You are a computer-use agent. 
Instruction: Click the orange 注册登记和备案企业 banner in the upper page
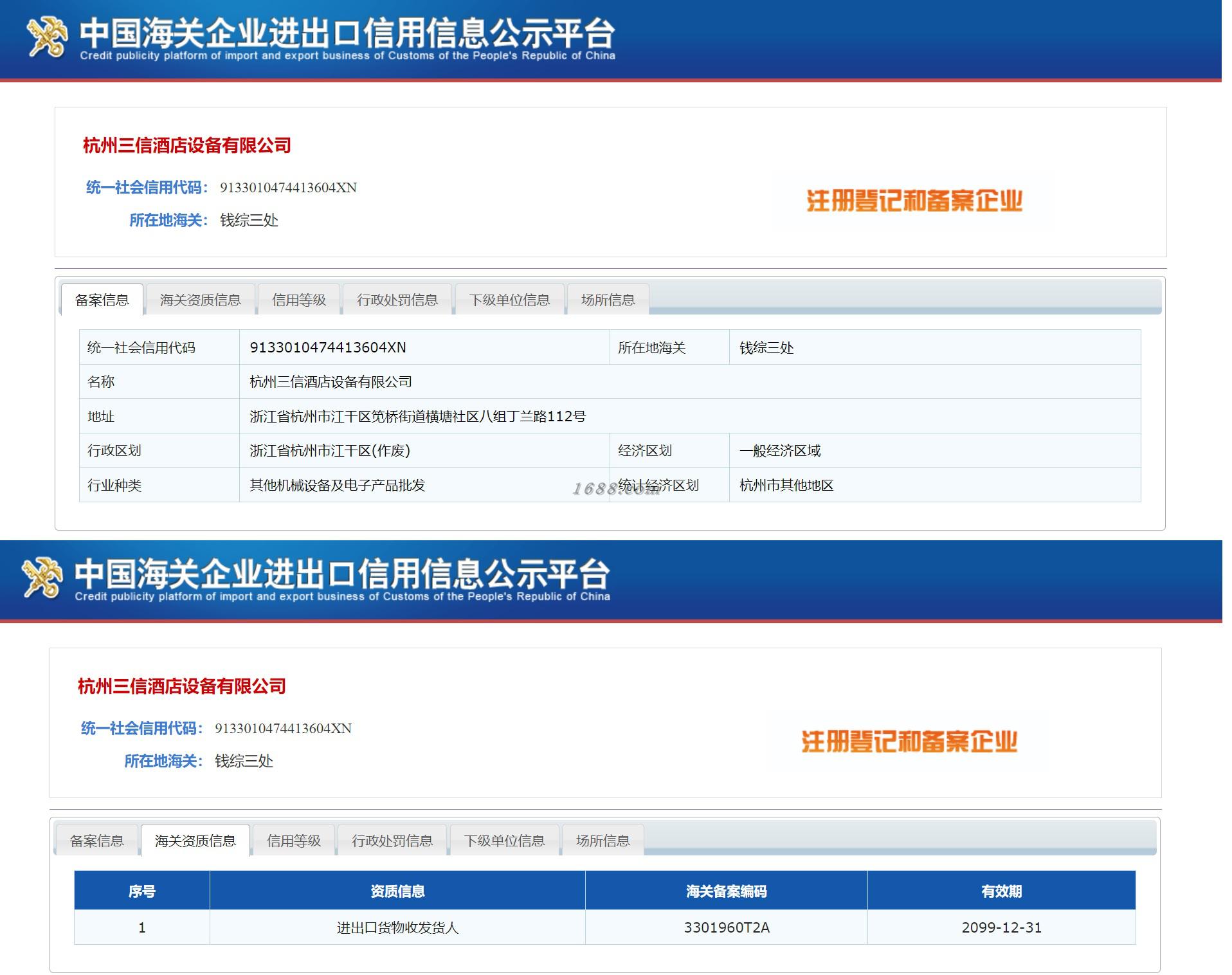click(914, 201)
